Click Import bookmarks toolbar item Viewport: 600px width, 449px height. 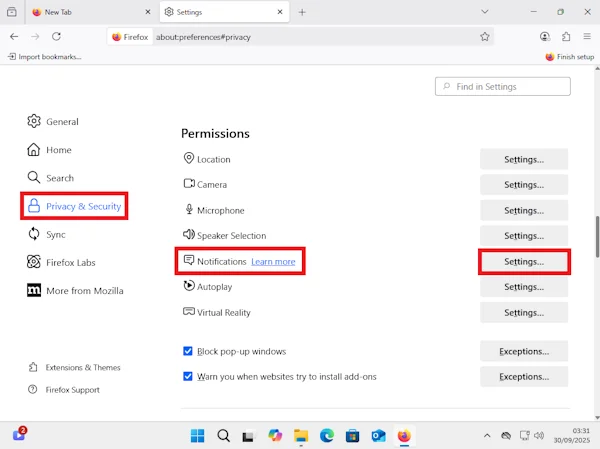click(44, 57)
